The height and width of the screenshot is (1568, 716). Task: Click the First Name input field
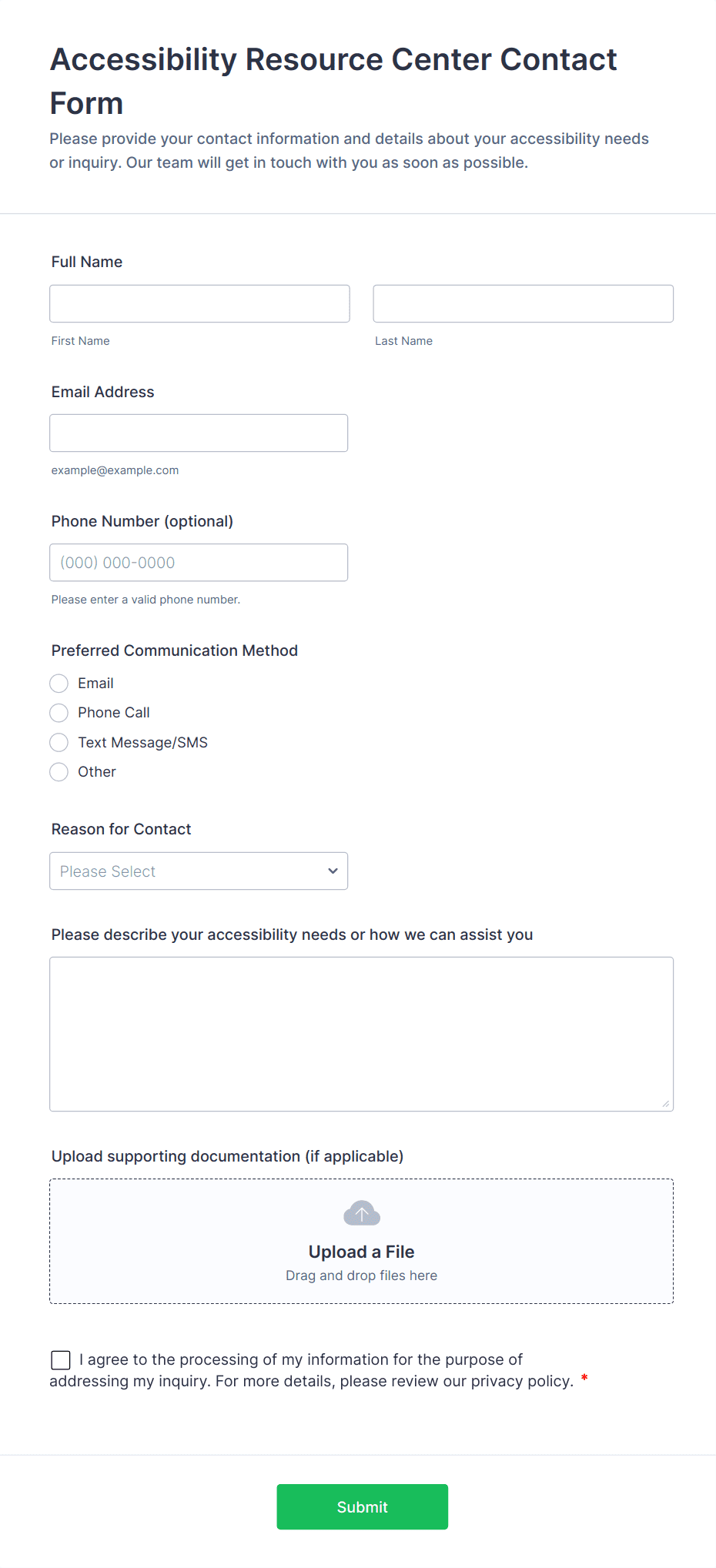coord(199,304)
